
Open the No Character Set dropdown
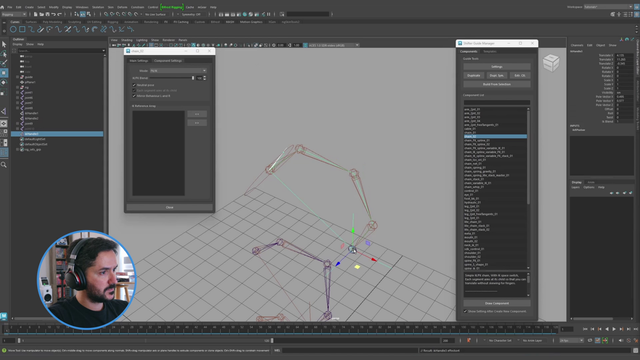[x=500, y=340]
